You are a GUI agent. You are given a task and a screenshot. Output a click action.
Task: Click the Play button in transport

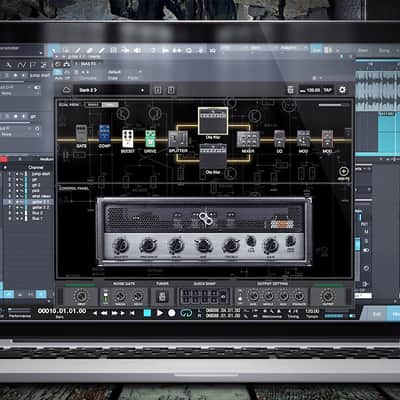click(160, 313)
